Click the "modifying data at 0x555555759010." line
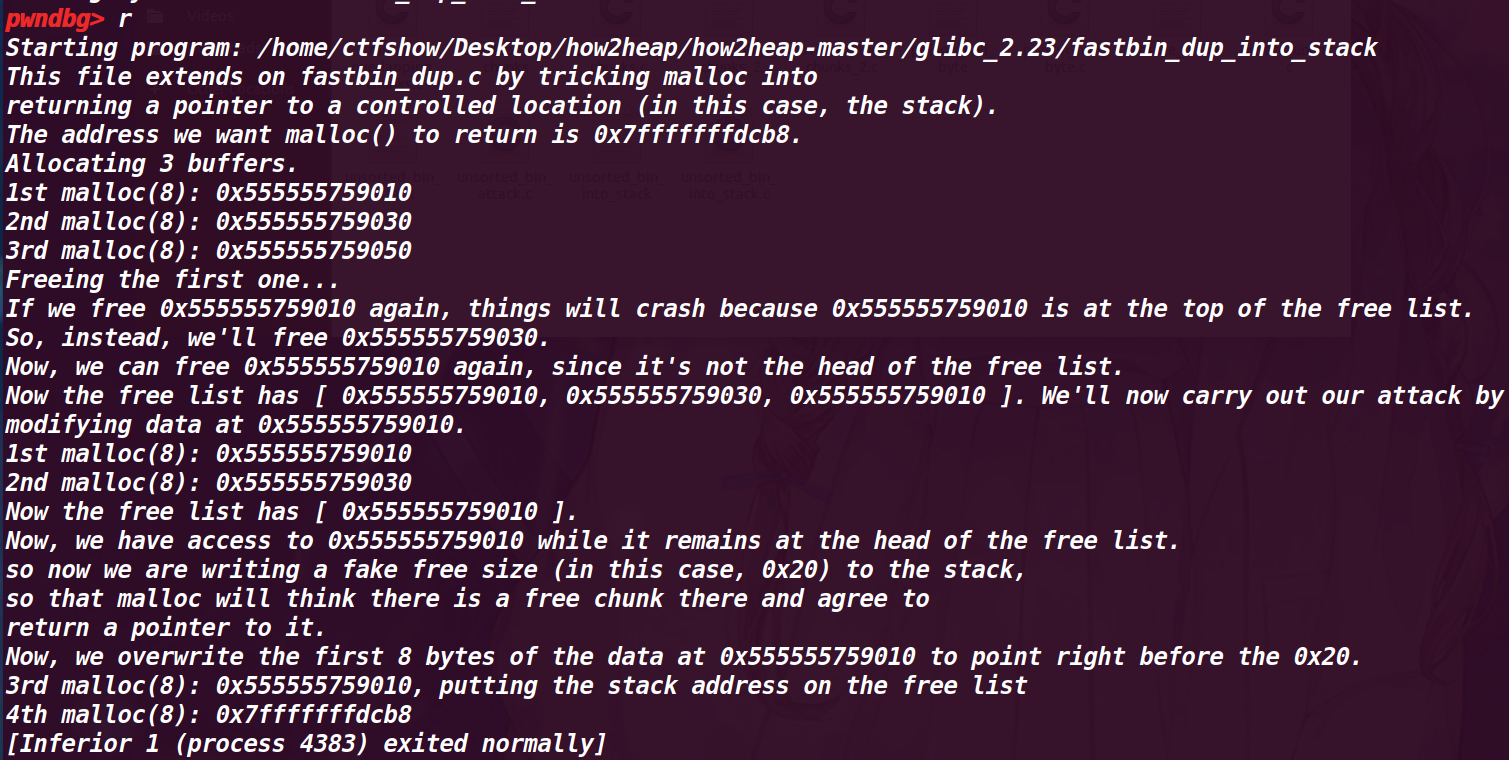This screenshot has height=760, width=1509. point(235,425)
